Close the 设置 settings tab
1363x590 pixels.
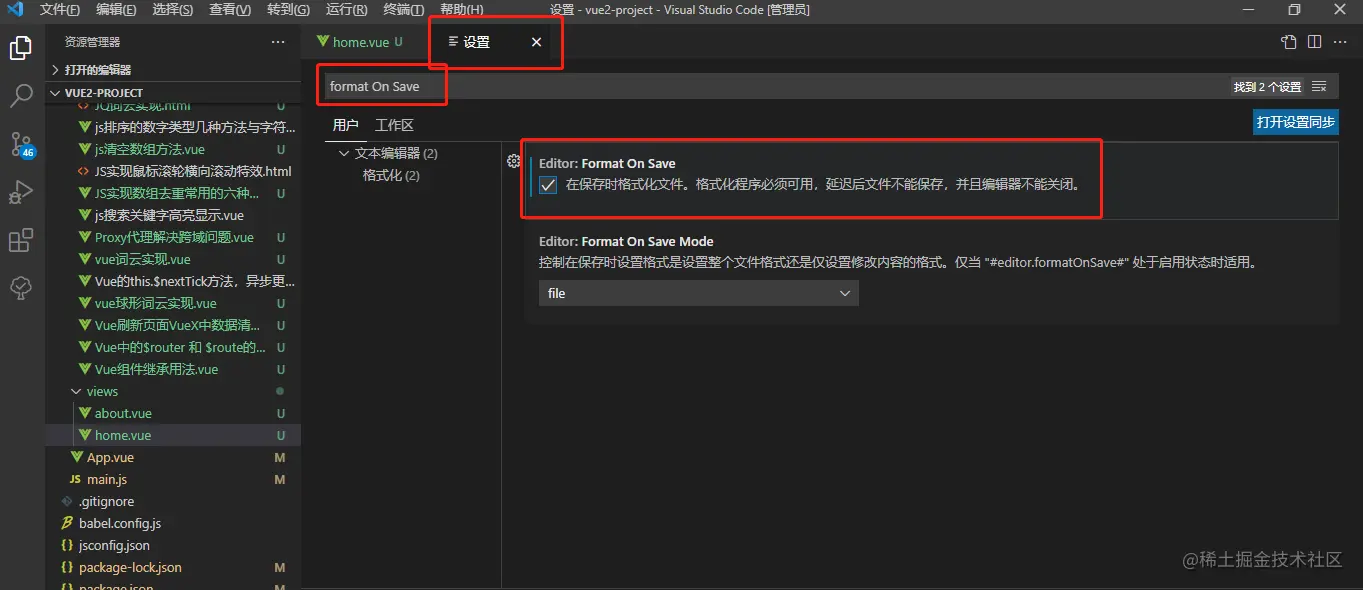click(536, 42)
